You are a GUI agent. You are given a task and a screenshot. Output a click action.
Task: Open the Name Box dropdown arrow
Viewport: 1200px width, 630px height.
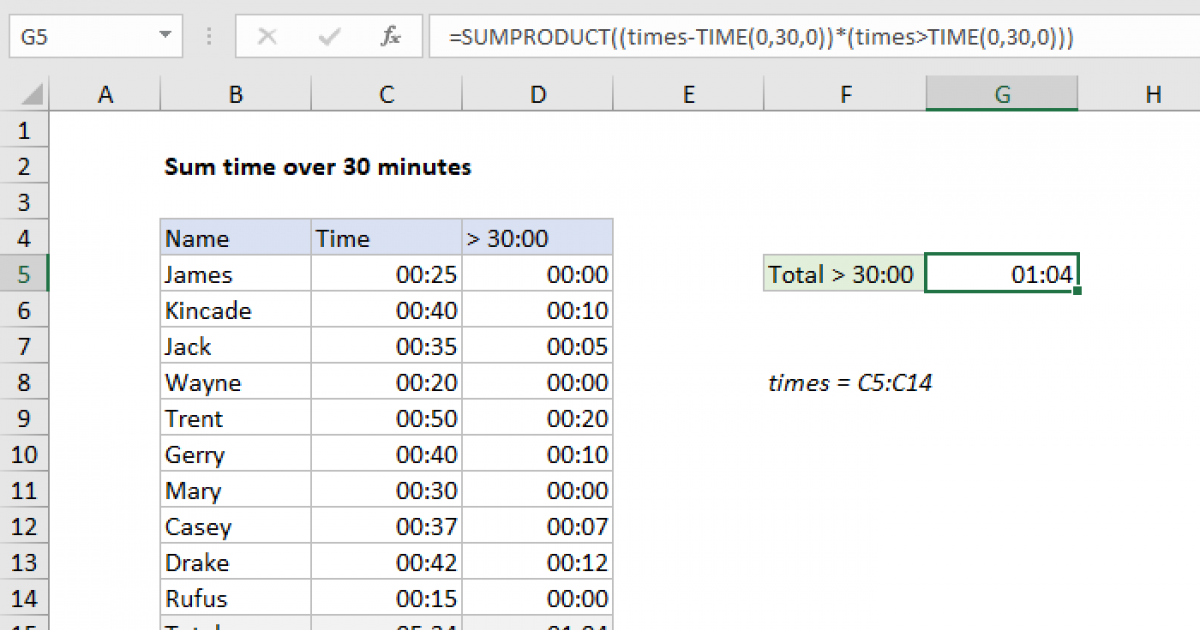coord(166,36)
